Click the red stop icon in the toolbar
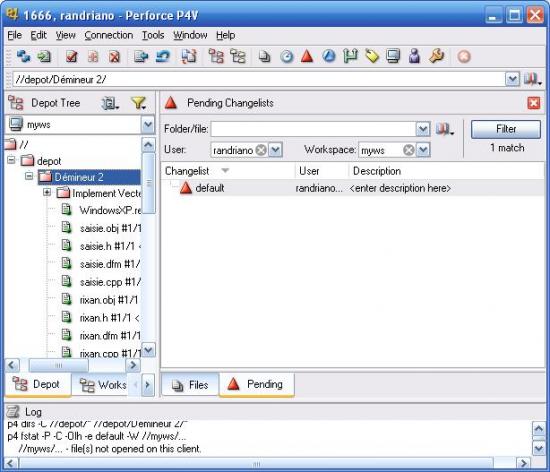 point(464,56)
